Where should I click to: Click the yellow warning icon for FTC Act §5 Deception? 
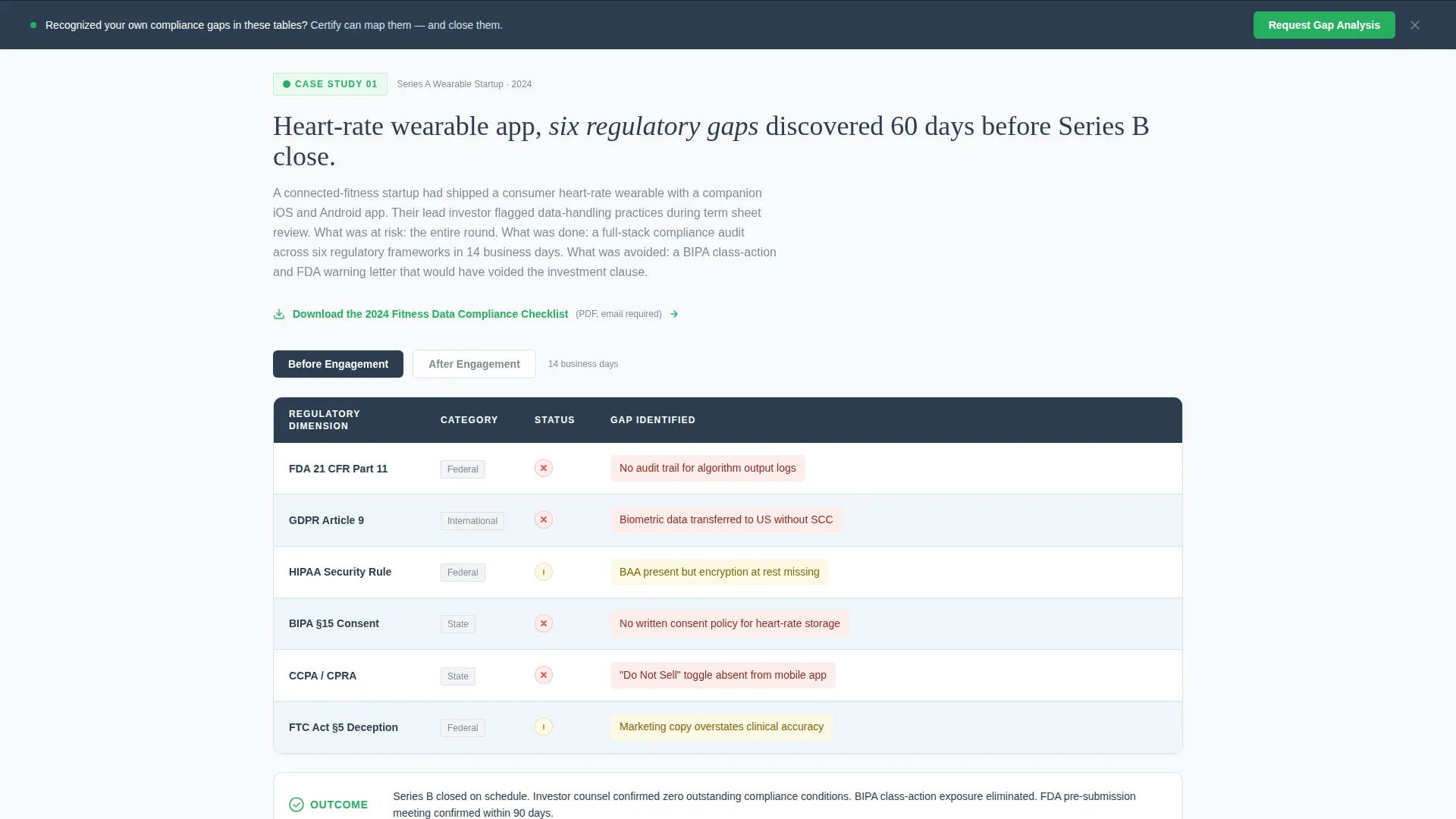point(544,726)
